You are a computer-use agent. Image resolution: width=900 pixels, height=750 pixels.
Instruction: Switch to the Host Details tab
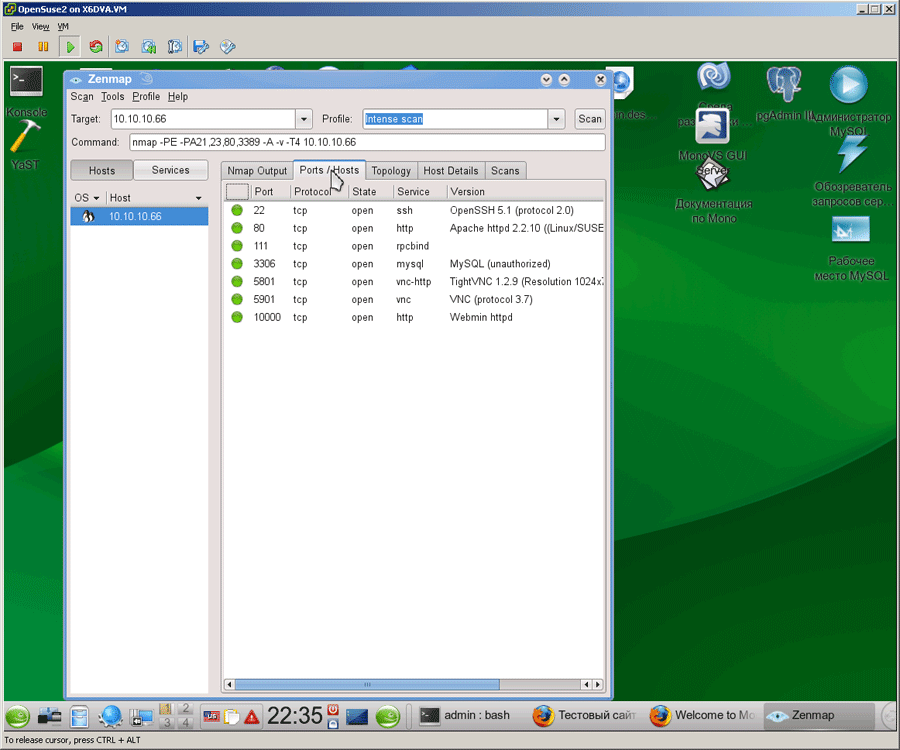pyautogui.click(x=451, y=170)
